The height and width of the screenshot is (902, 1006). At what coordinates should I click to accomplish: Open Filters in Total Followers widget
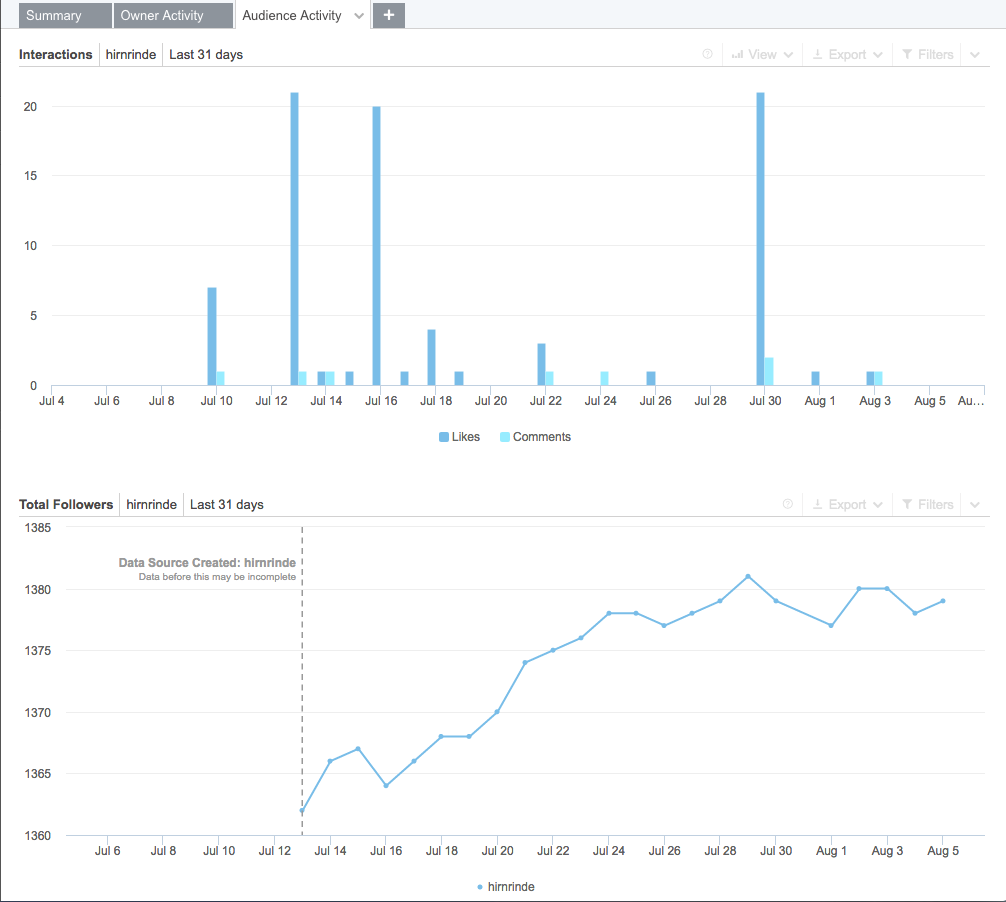(928, 504)
